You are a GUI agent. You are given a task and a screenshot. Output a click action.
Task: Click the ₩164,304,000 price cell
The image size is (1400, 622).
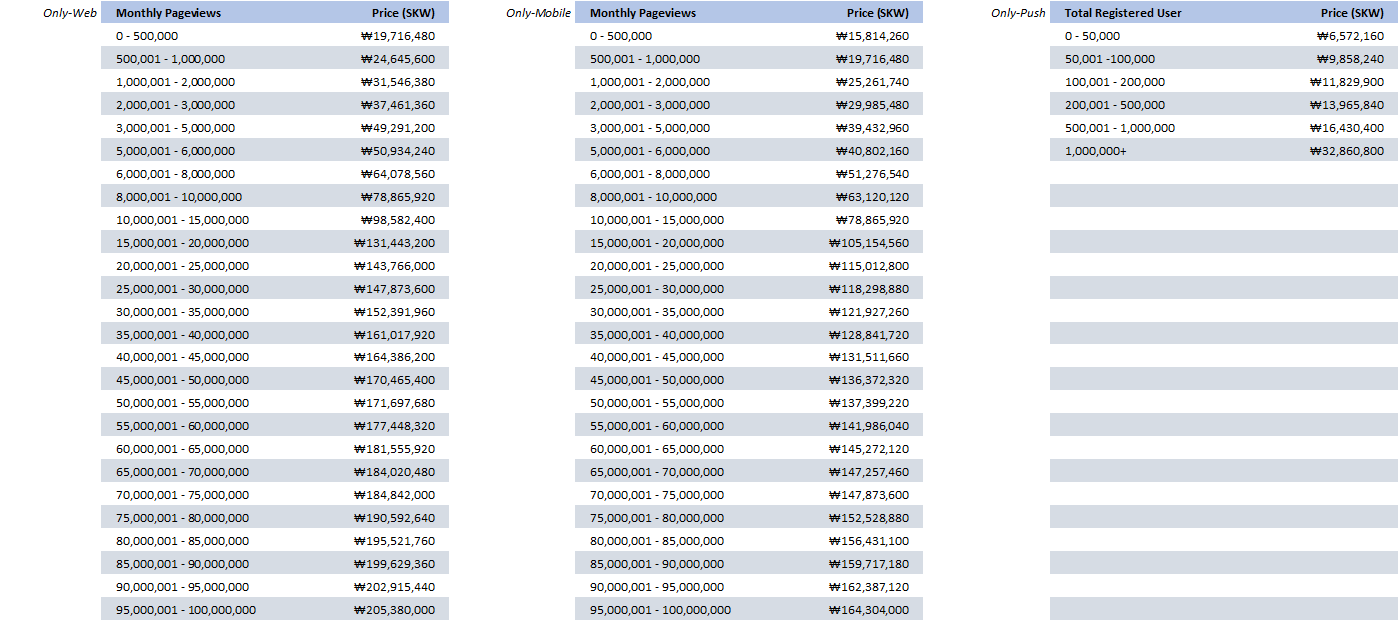[x=868, y=610]
